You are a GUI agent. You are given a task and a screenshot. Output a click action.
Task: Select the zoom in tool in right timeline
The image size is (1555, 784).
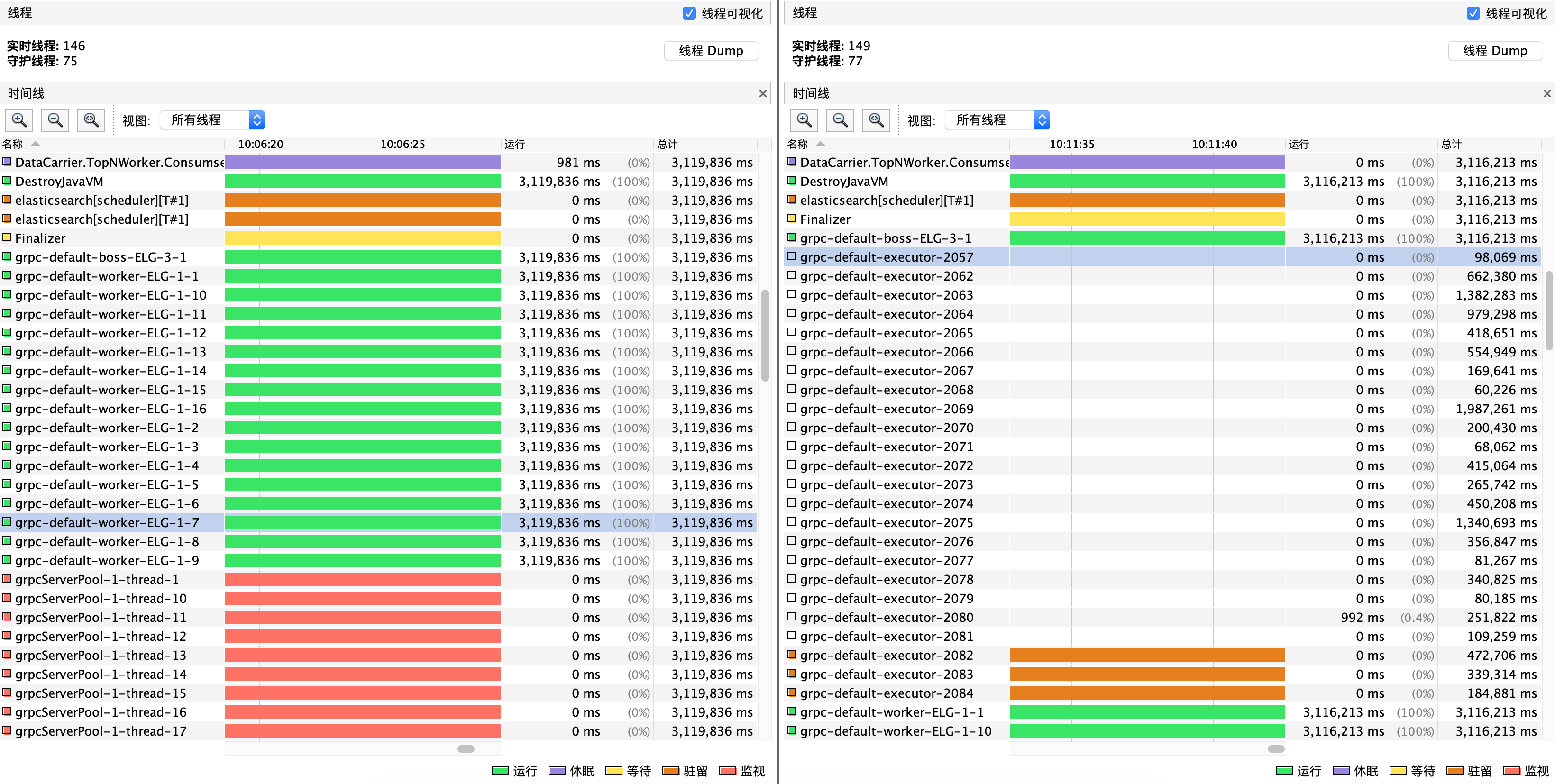(x=804, y=119)
